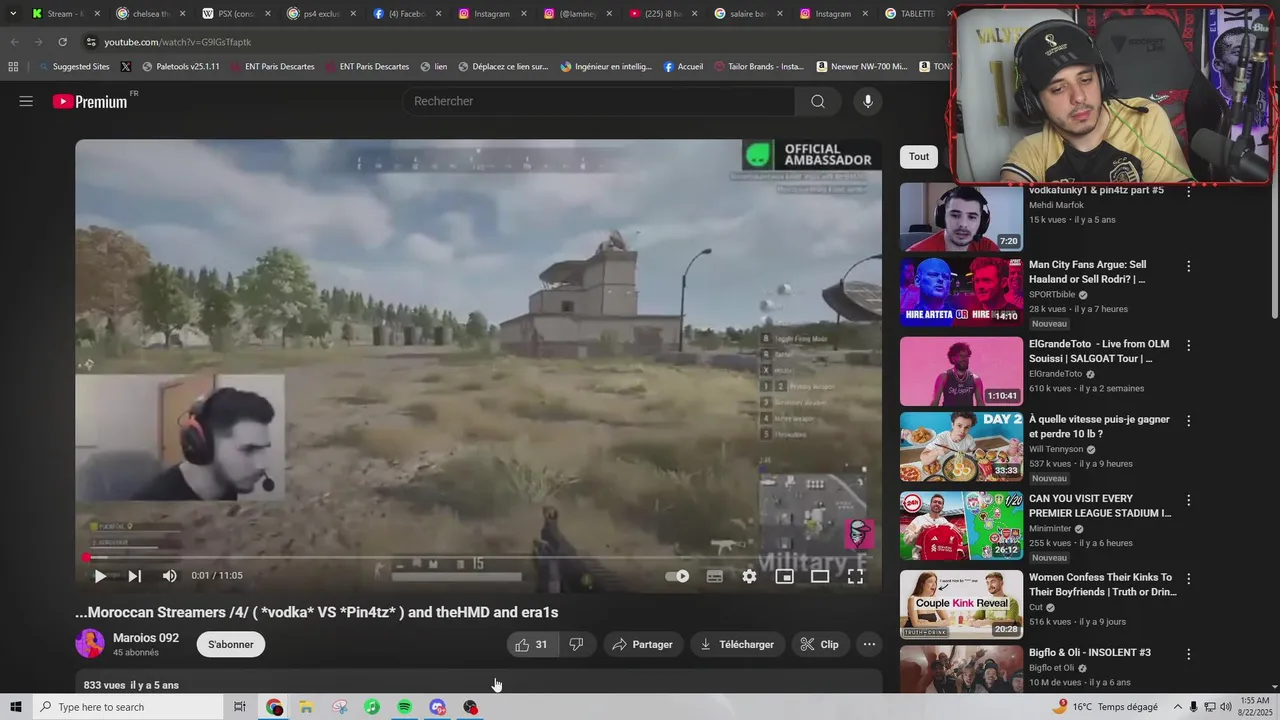The image size is (1280, 720).
Task: Mute the video volume
Action: coord(169,576)
